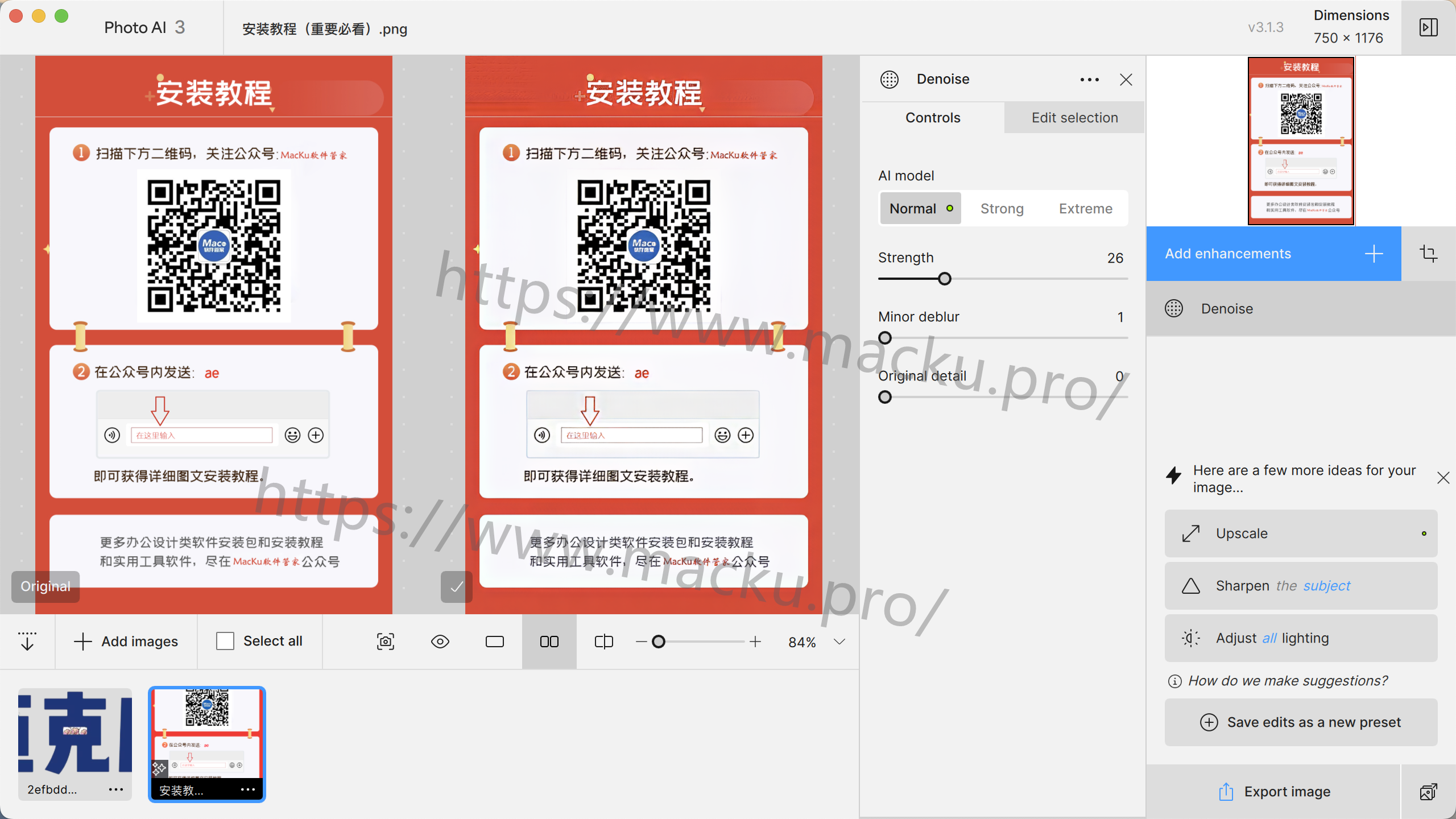The width and height of the screenshot is (1456, 819).
Task: Open options for the 2efbdd thumbnail
Action: [x=116, y=789]
